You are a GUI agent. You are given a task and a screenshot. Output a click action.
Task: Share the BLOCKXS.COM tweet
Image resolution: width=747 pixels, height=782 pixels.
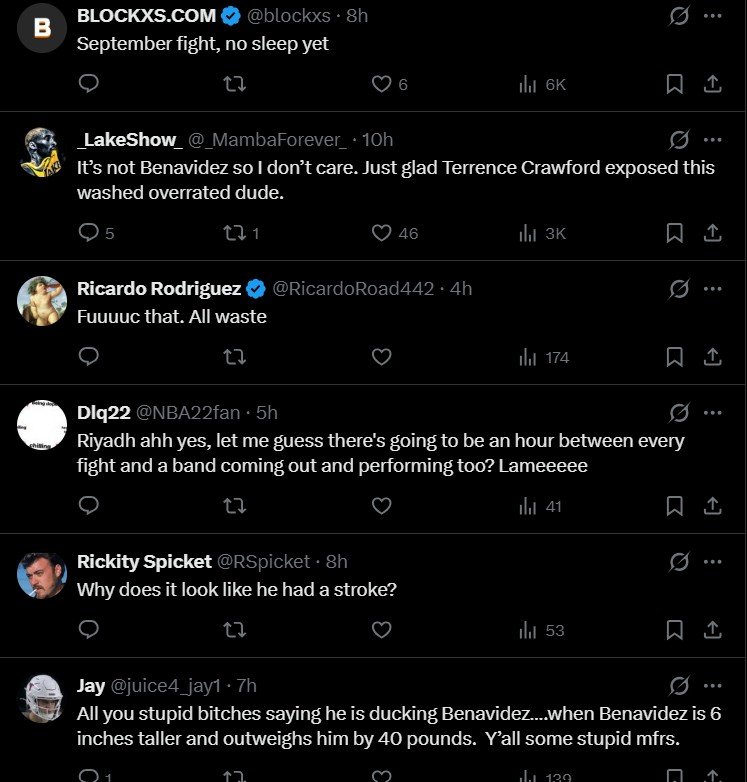[x=712, y=85]
